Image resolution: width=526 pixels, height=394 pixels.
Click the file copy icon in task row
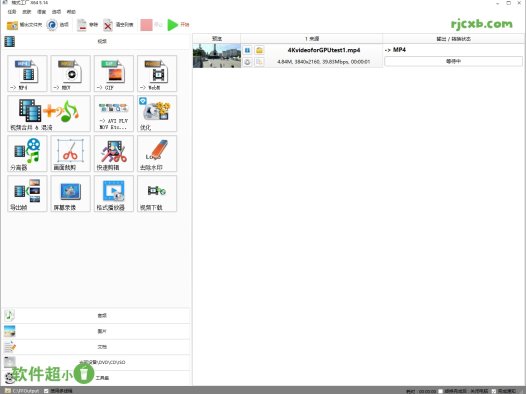click(259, 62)
